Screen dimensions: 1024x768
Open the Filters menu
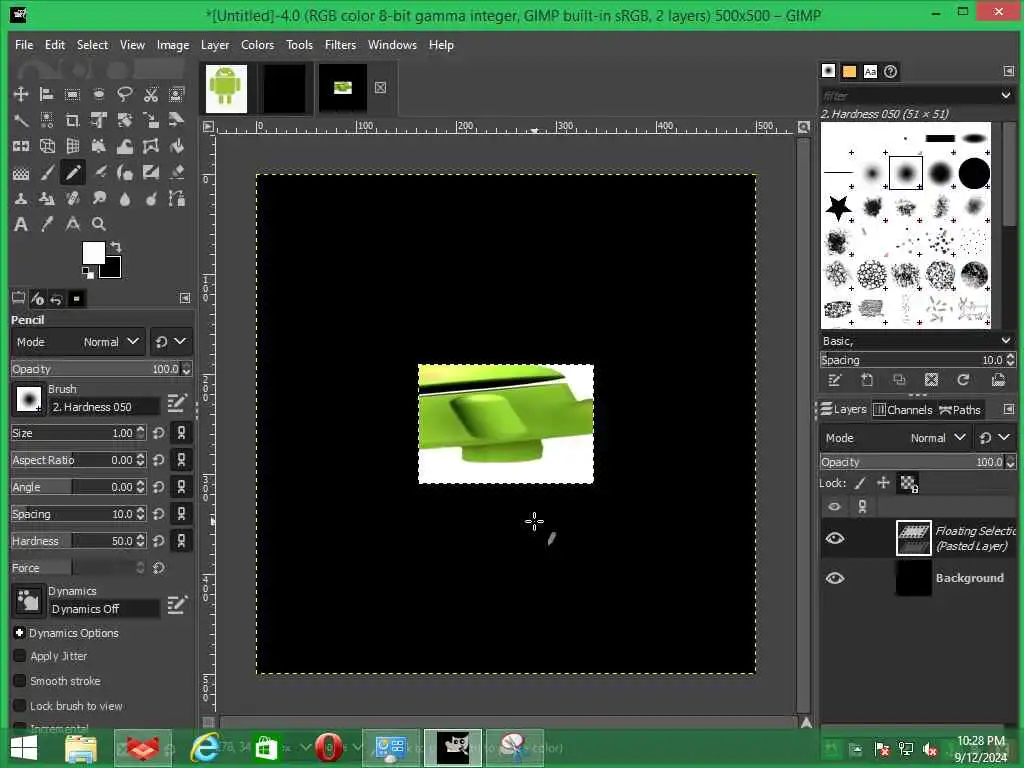[x=340, y=44]
